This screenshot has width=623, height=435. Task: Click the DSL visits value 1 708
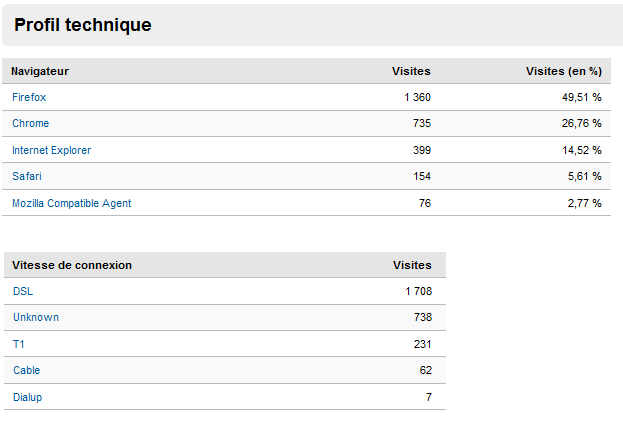pos(418,291)
